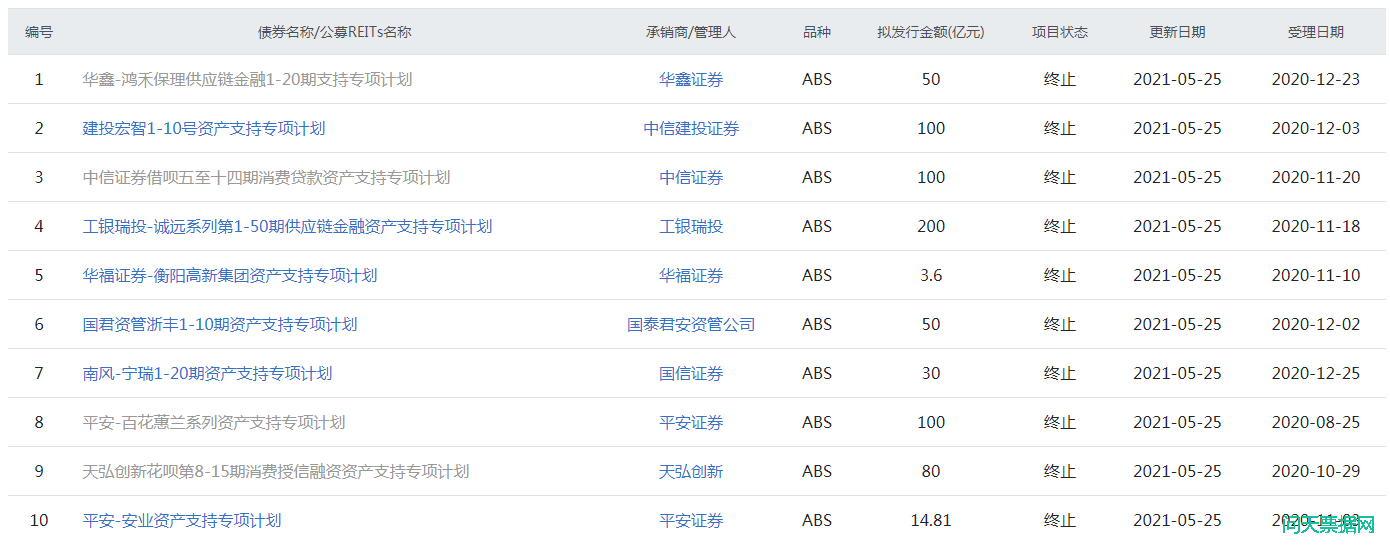Click the 债券名称/公募REITs名称 column header
Viewport: 1390px width, 551px height.
coord(334,32)
